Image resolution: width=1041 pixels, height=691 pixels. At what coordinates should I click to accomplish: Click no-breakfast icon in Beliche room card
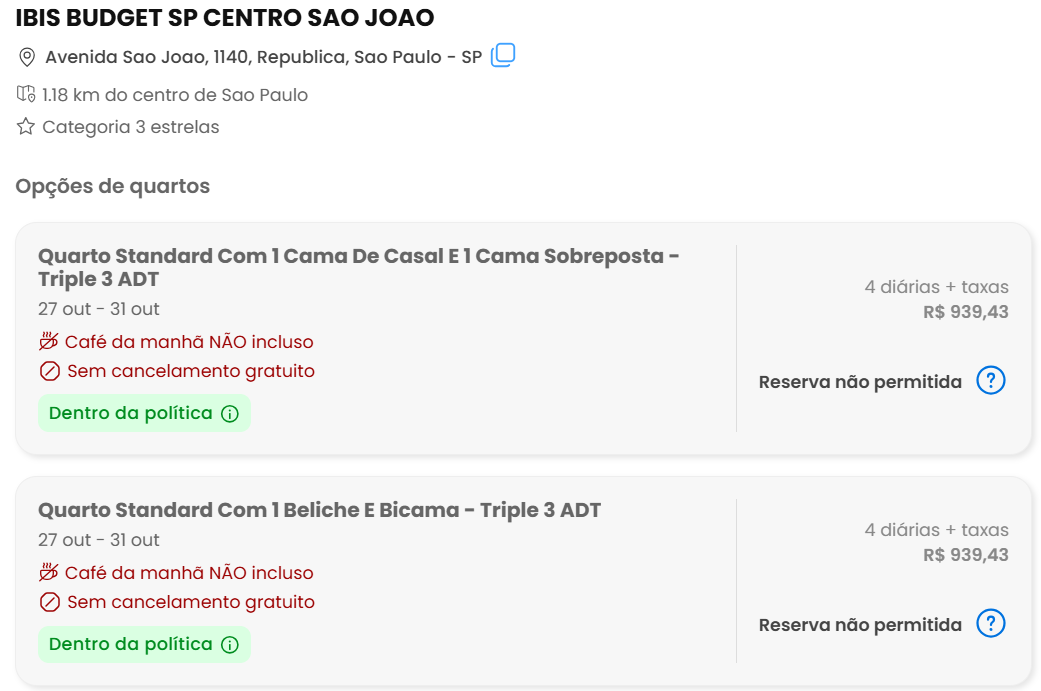click(48, 572)
